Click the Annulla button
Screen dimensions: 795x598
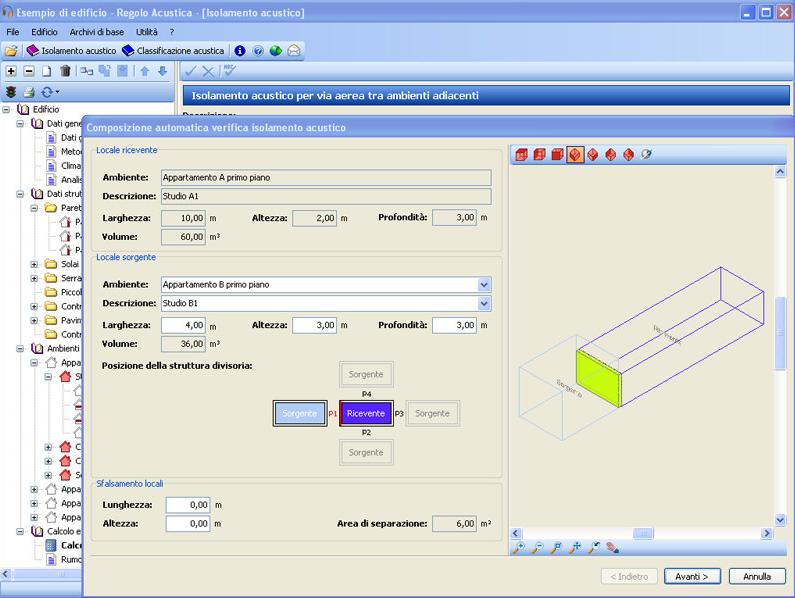click(757, 576)
